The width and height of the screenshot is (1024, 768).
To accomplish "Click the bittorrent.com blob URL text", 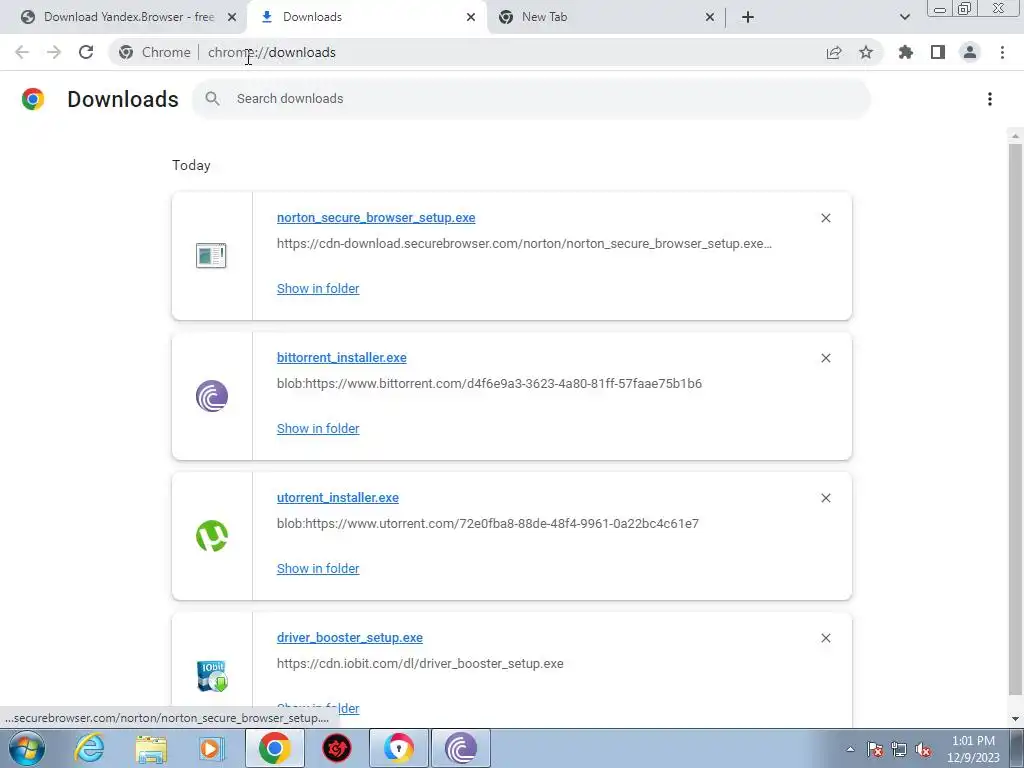I will coord(489,383).
